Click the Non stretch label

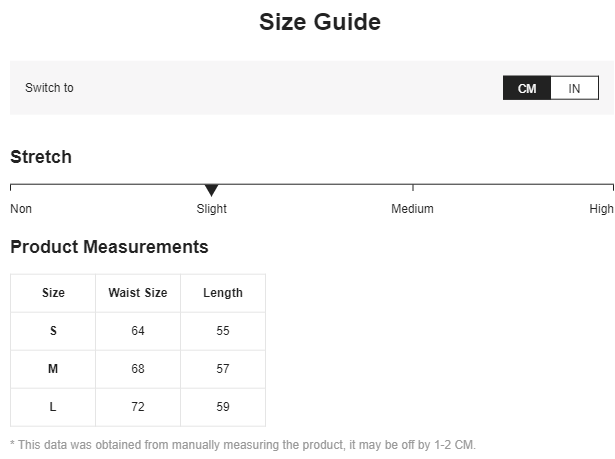pyautogui.click(x=21, y=209)
